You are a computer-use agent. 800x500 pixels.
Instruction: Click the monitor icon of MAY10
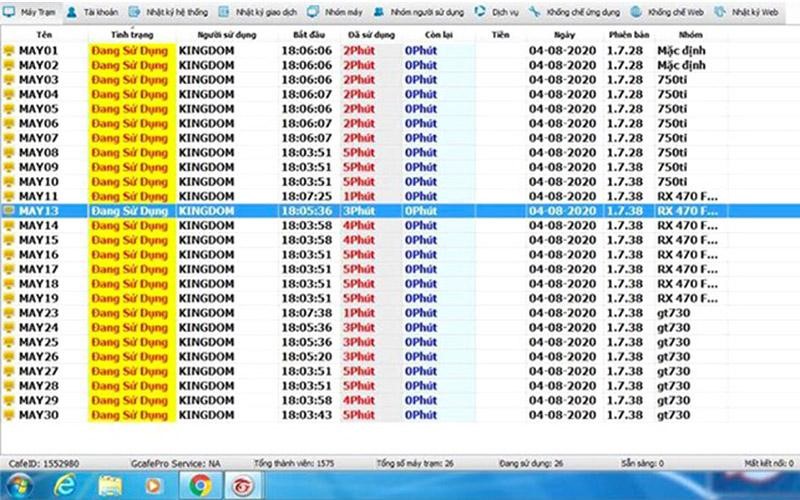click(9, 182)
